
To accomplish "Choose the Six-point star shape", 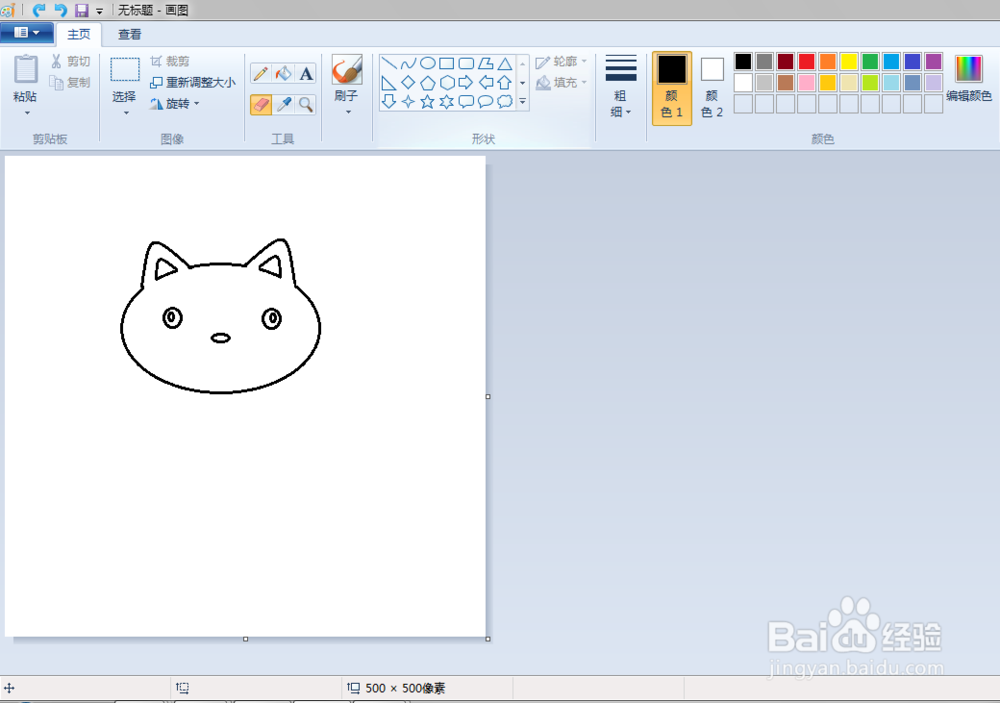I will [446, 101].
